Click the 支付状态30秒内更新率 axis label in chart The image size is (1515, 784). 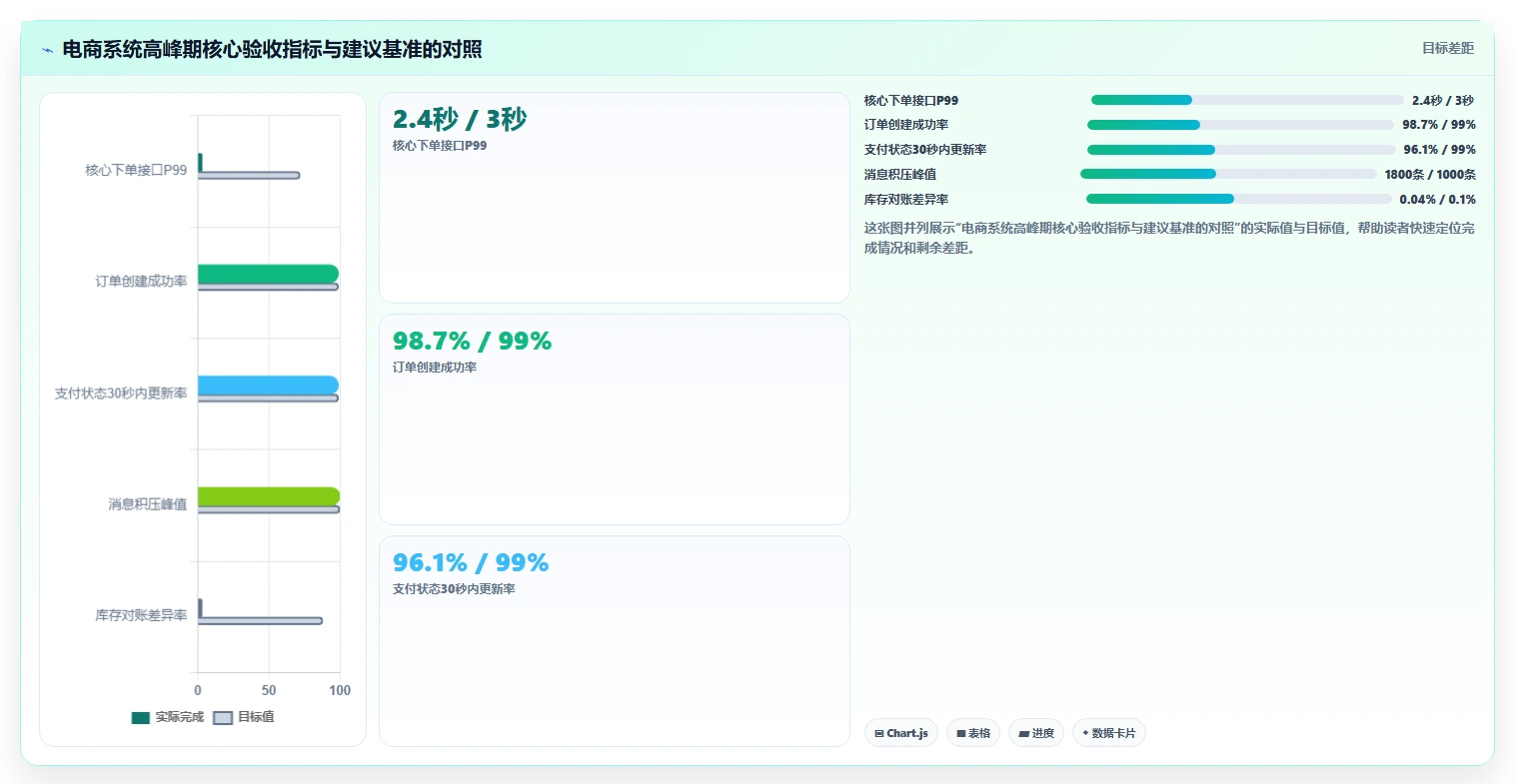(121, 393)
